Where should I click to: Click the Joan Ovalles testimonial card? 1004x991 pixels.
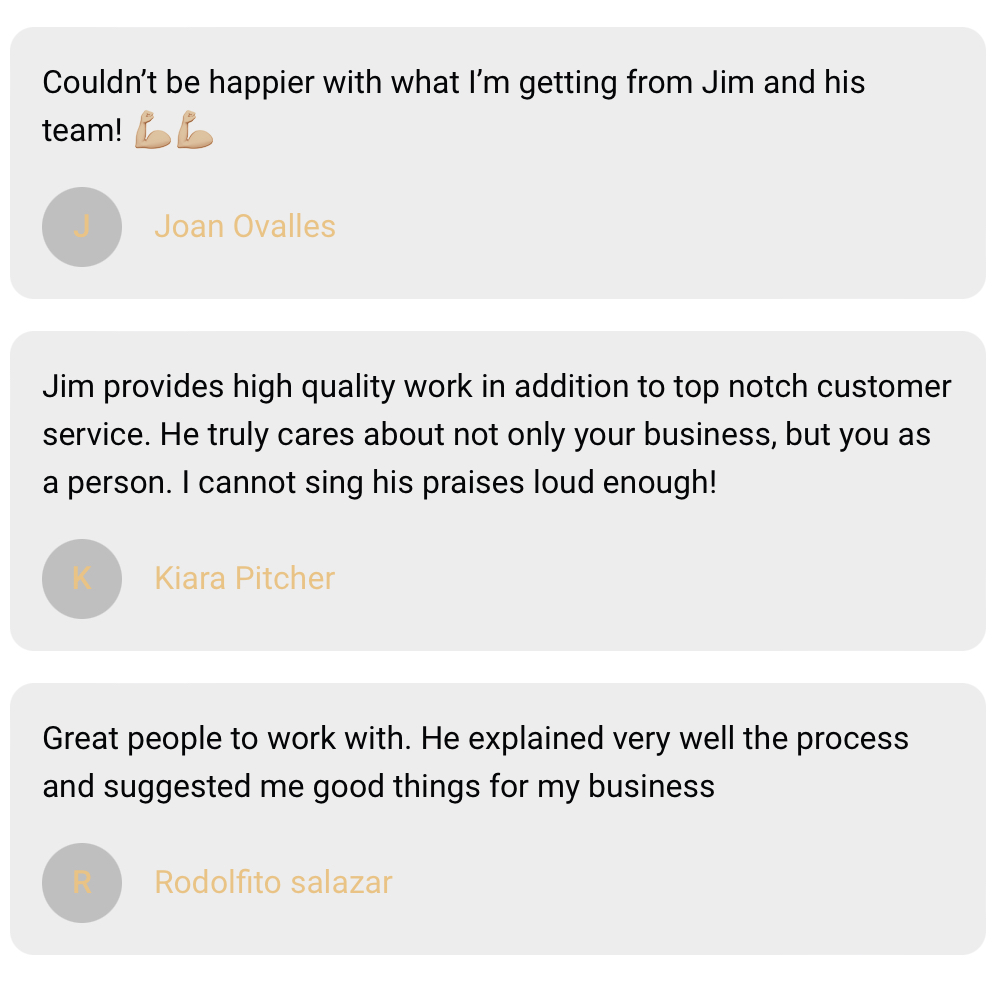pyautogui.click(x=498, y=163)
